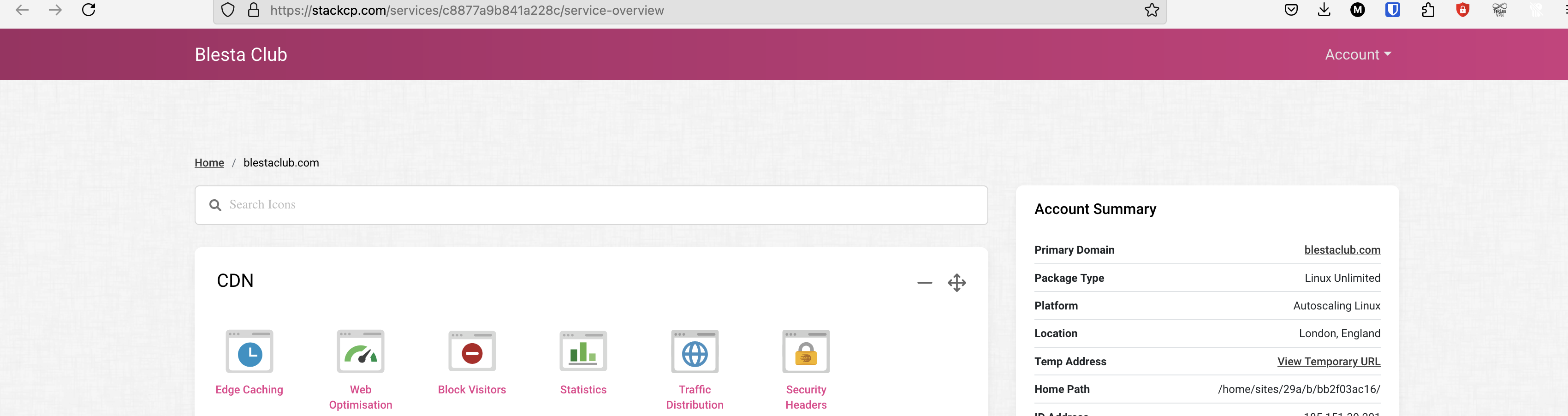Open the Bitwarden shield extension icon
Viewport: 1568px width, 416px height.
tap(1393, 10)
